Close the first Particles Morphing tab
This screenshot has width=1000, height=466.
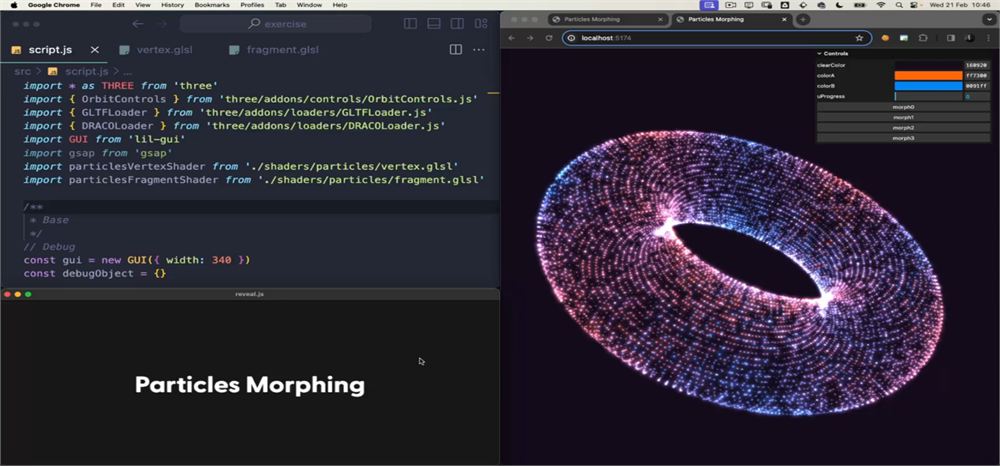pos(659,20)
